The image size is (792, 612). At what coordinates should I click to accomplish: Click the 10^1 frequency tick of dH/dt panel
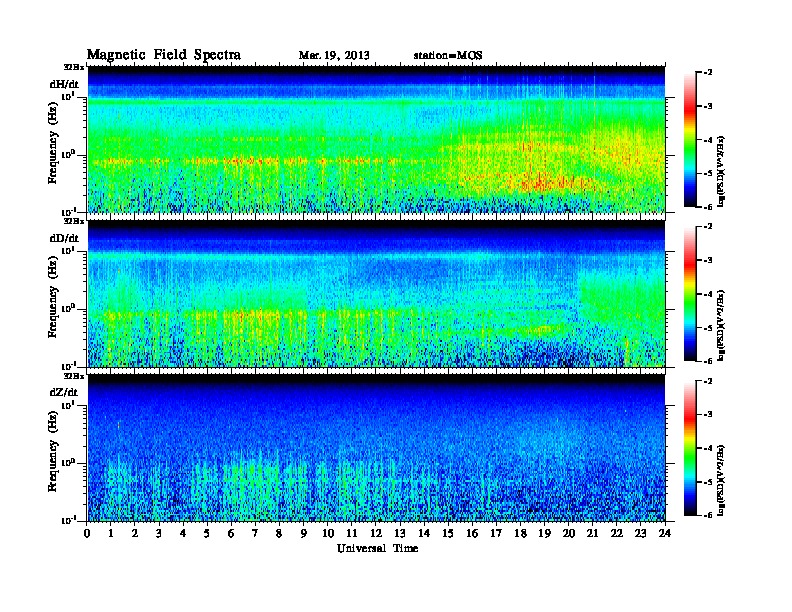click(x=67, y=96)
